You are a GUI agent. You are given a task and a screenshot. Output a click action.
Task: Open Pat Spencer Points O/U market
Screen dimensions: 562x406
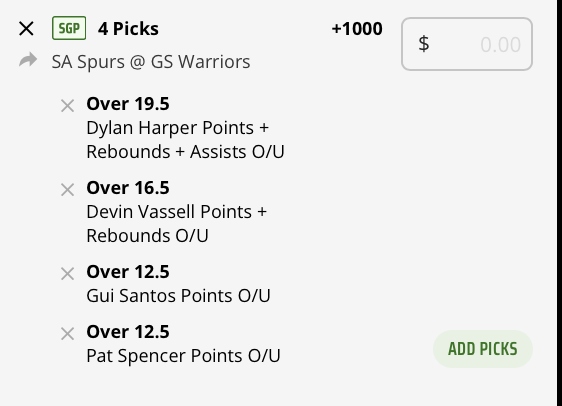coord(183,356)
